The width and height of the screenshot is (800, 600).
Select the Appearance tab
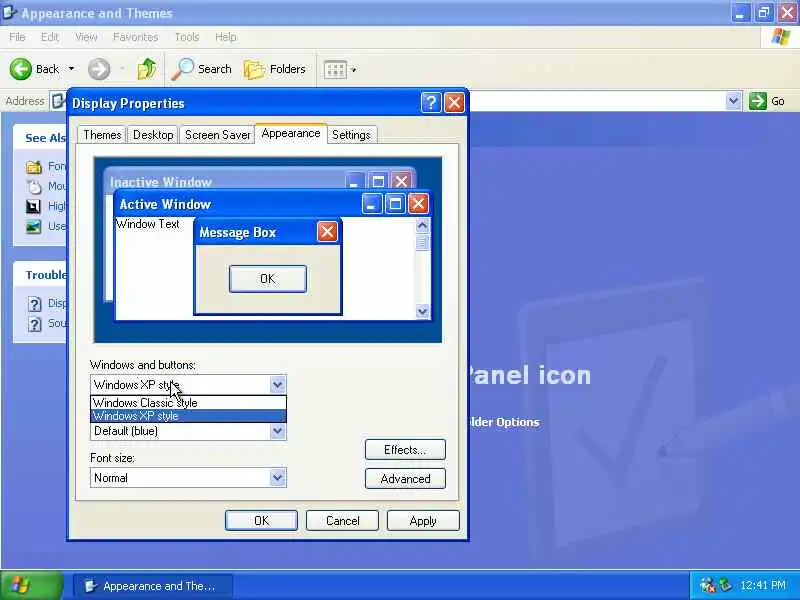291,134
